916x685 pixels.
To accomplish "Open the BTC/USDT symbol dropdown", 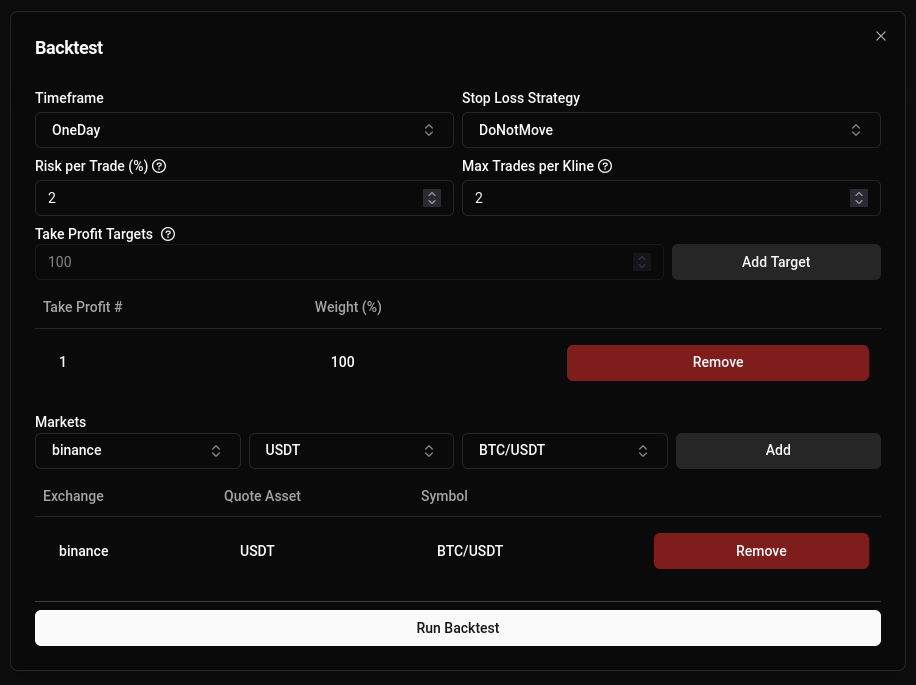I will (x=564, y=450).
